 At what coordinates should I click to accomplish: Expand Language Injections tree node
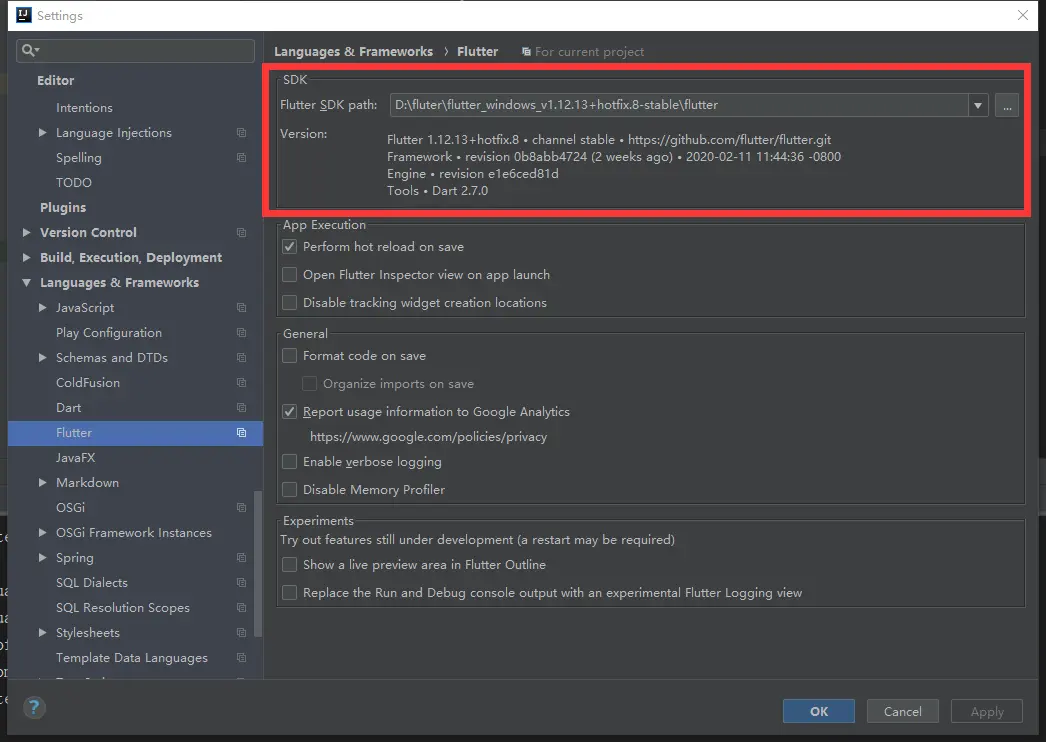click(43, 133)
